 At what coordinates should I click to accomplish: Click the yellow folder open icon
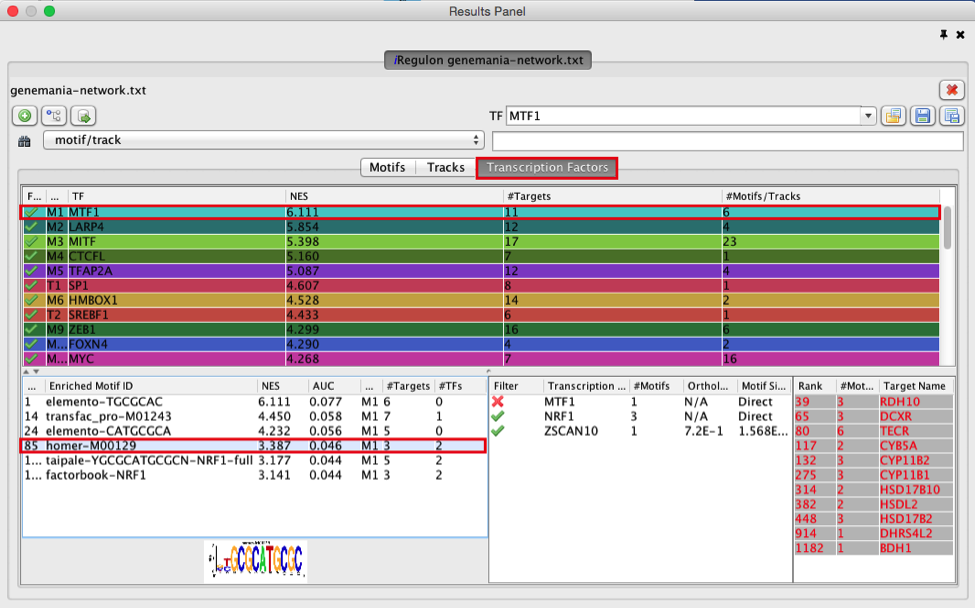(893, 116)
